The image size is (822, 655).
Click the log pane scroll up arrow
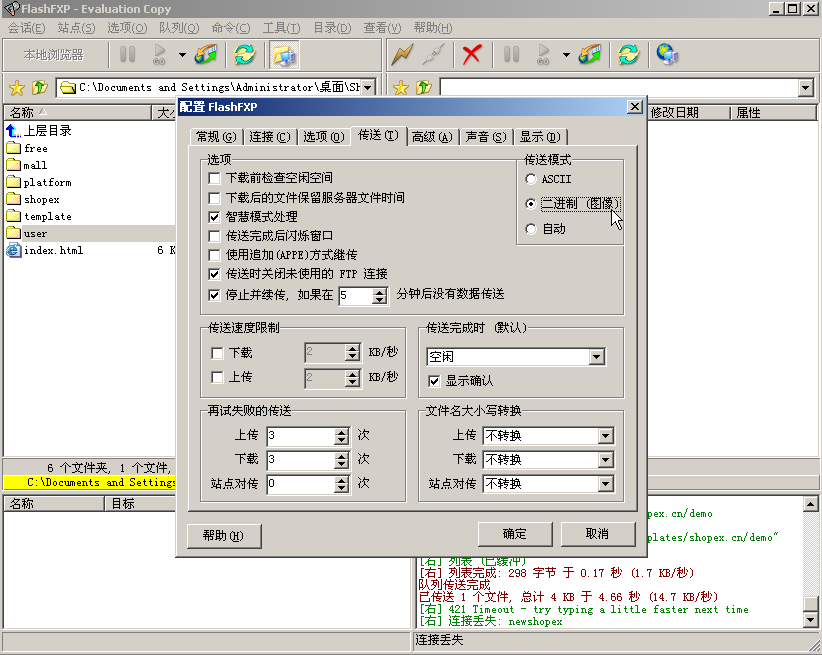810,504
